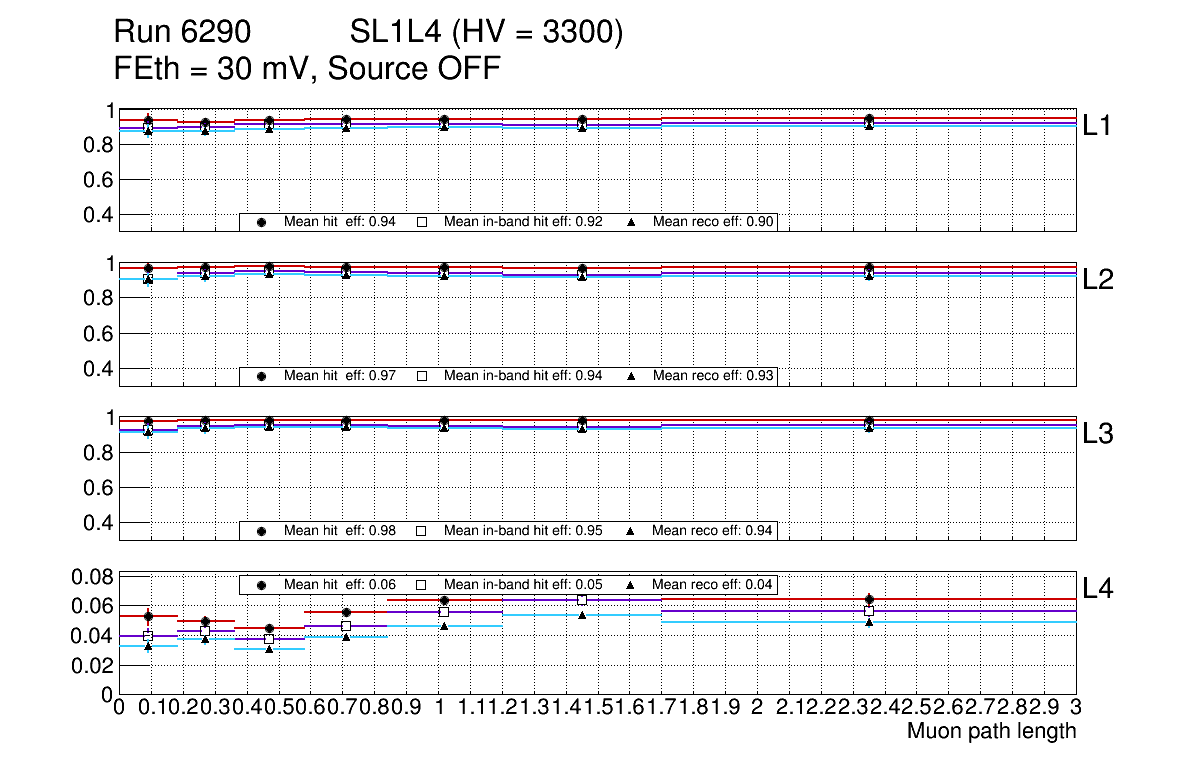
Task: Click the filled circle marker in L4 legend
Action: 262,584
